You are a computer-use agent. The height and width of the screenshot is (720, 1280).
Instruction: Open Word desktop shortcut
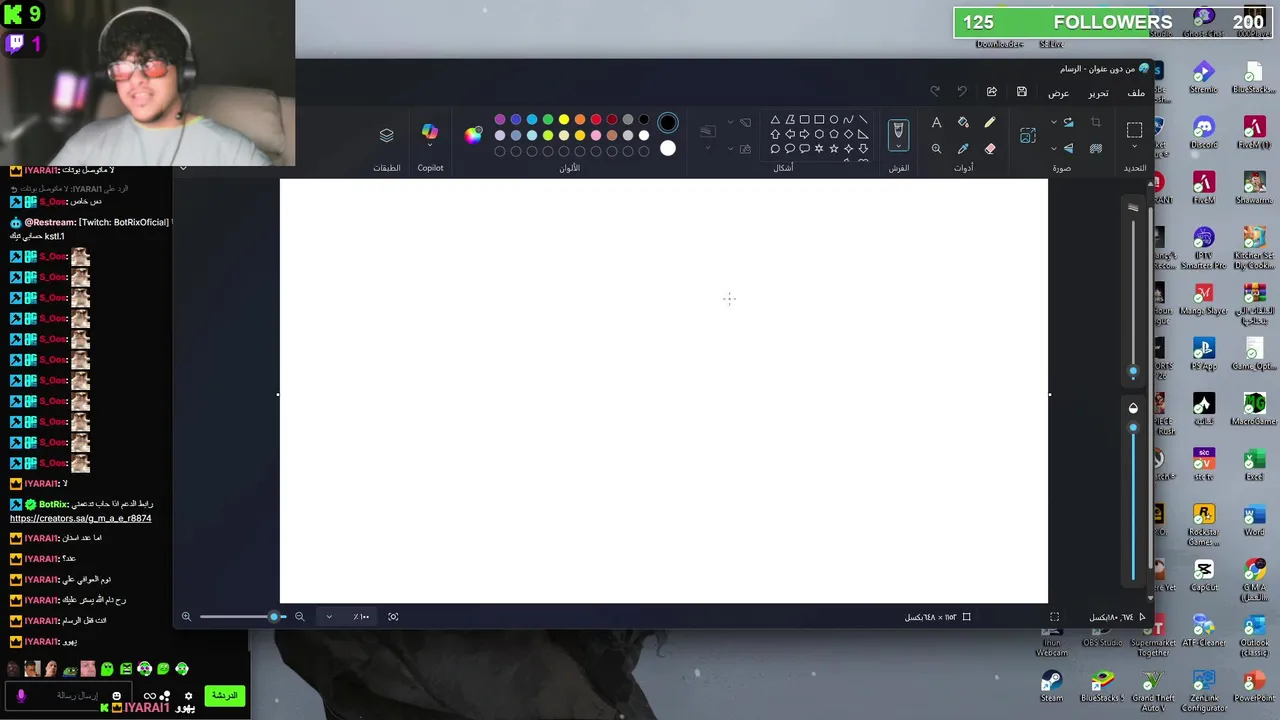pyautogui.click(x=1254, y=519)
